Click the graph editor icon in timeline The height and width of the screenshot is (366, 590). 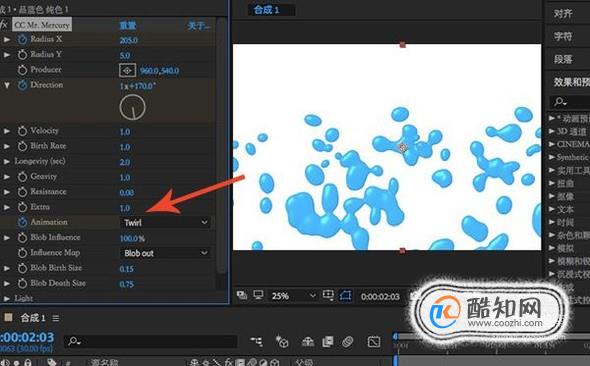(374, 342)
